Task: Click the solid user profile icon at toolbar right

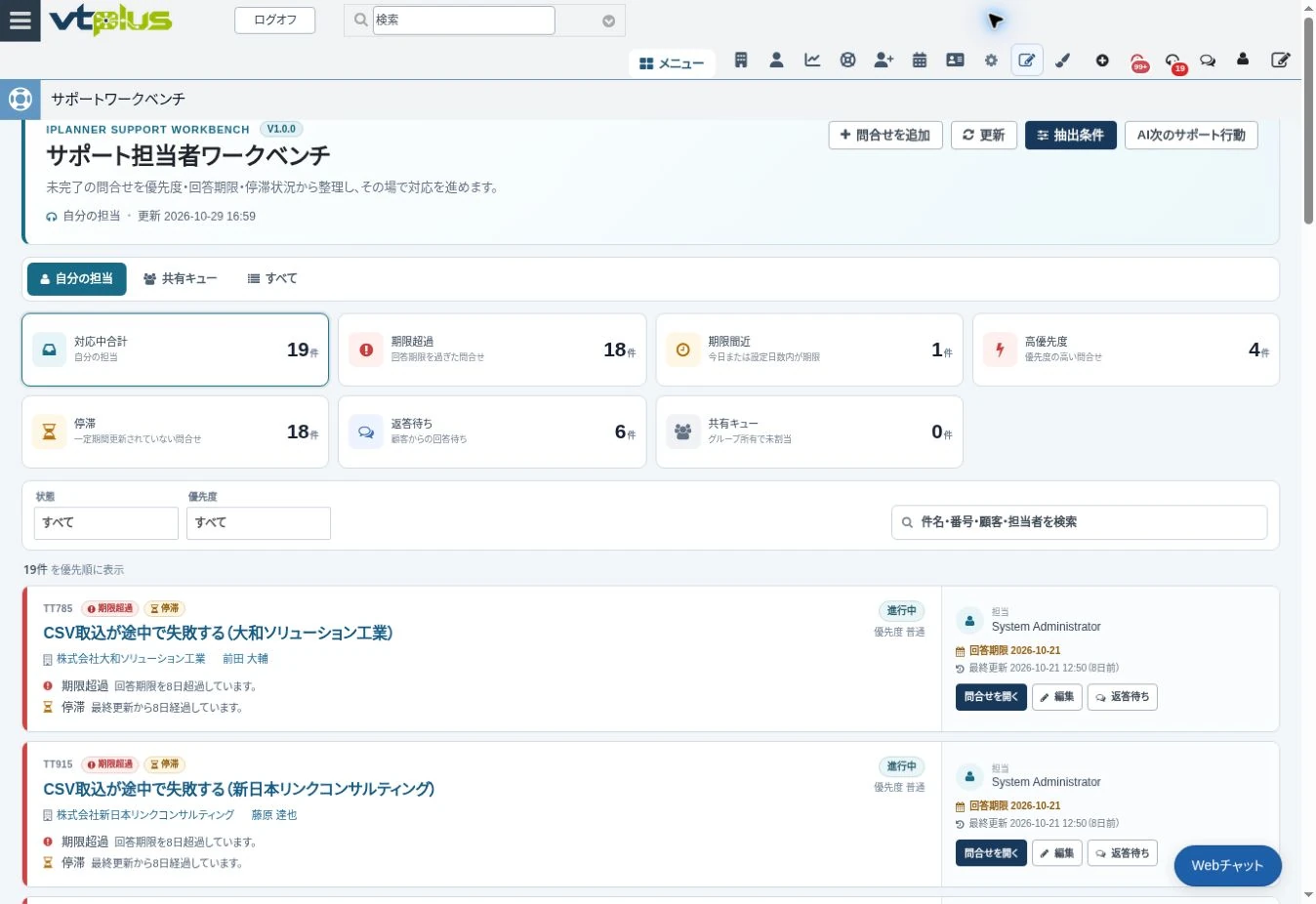Action: (1243, 60)
